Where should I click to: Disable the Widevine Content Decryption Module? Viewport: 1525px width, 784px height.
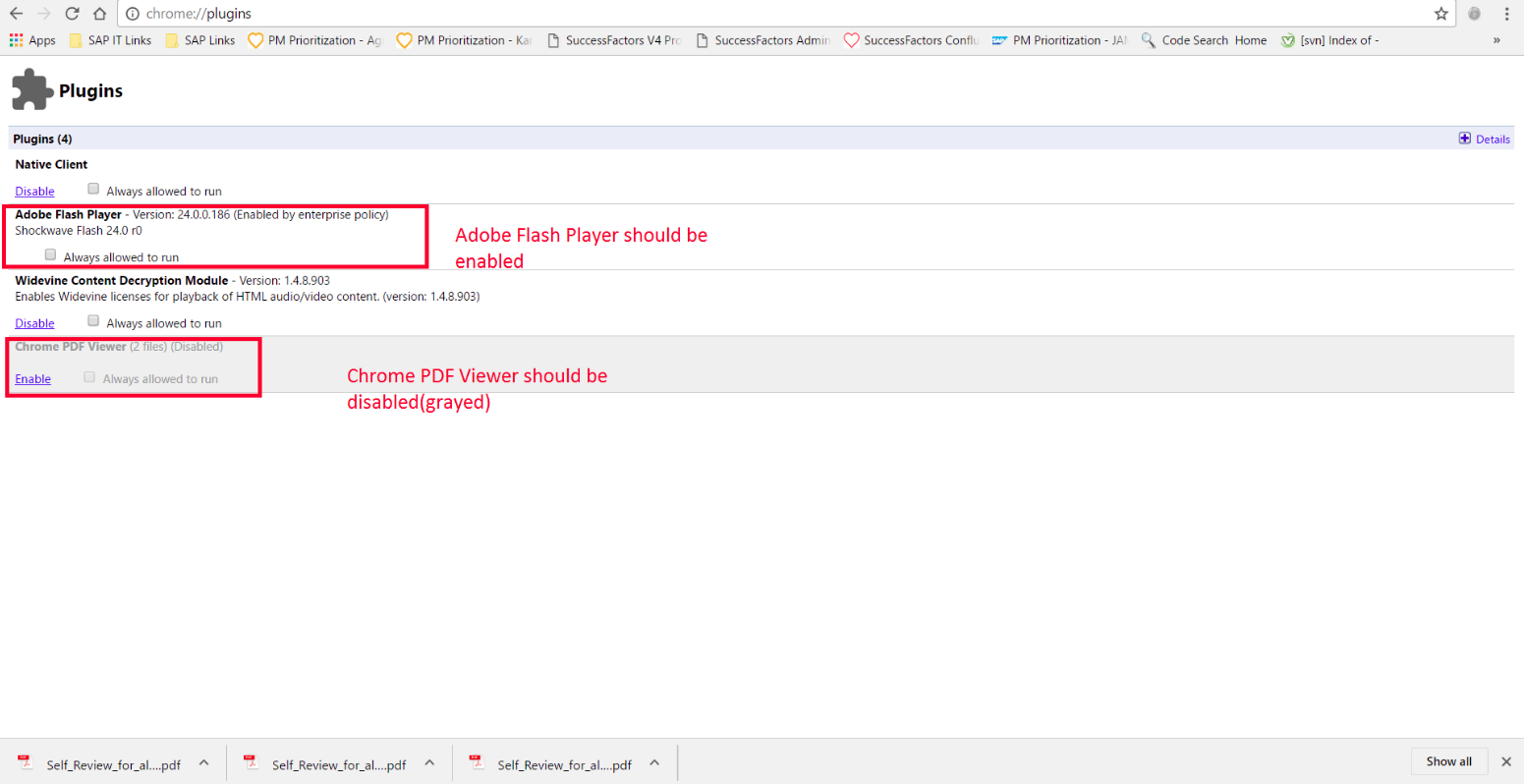[x=34, y=323]
